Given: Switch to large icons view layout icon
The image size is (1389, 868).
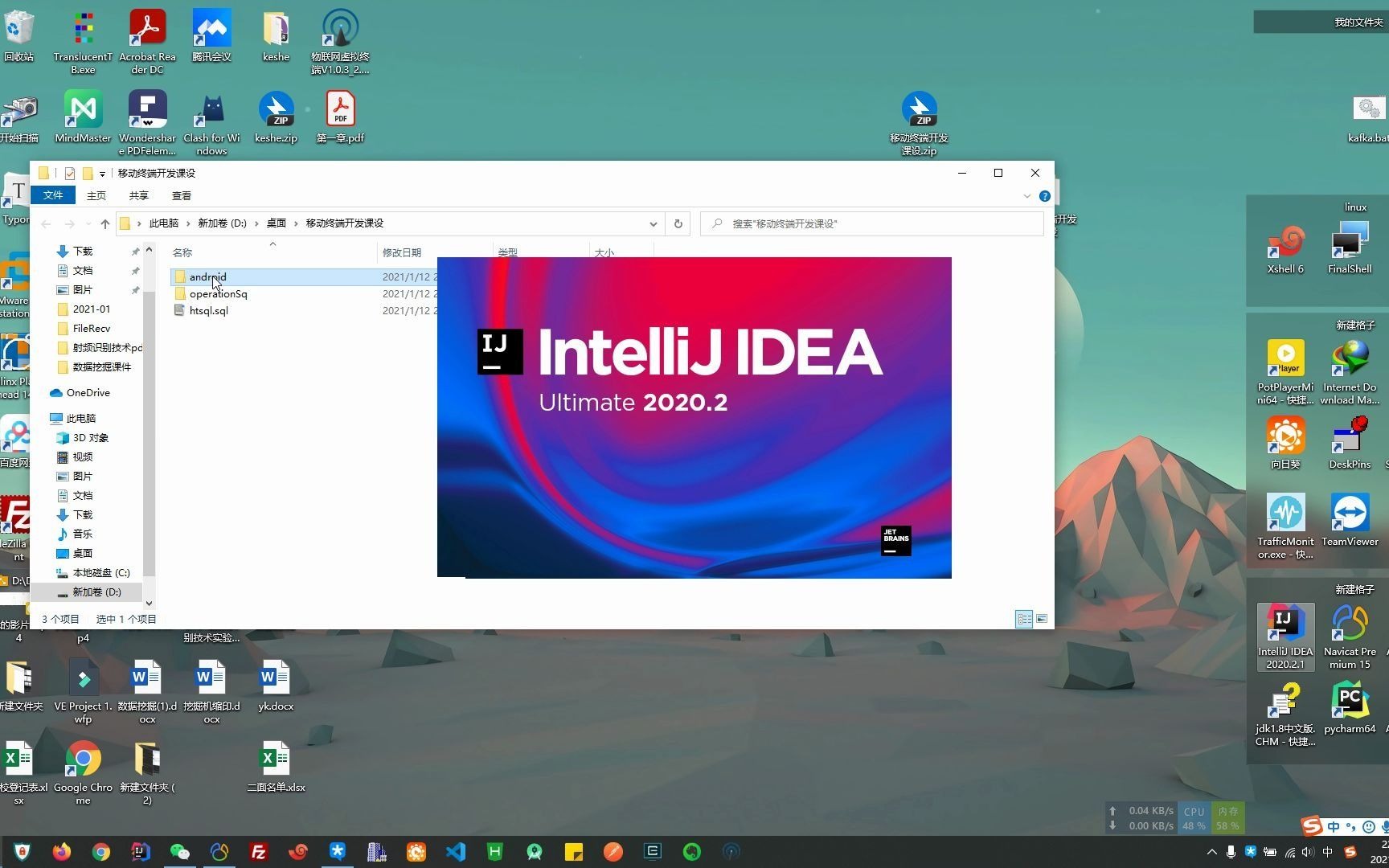Looking at the screenshot, I should 1042,619.
